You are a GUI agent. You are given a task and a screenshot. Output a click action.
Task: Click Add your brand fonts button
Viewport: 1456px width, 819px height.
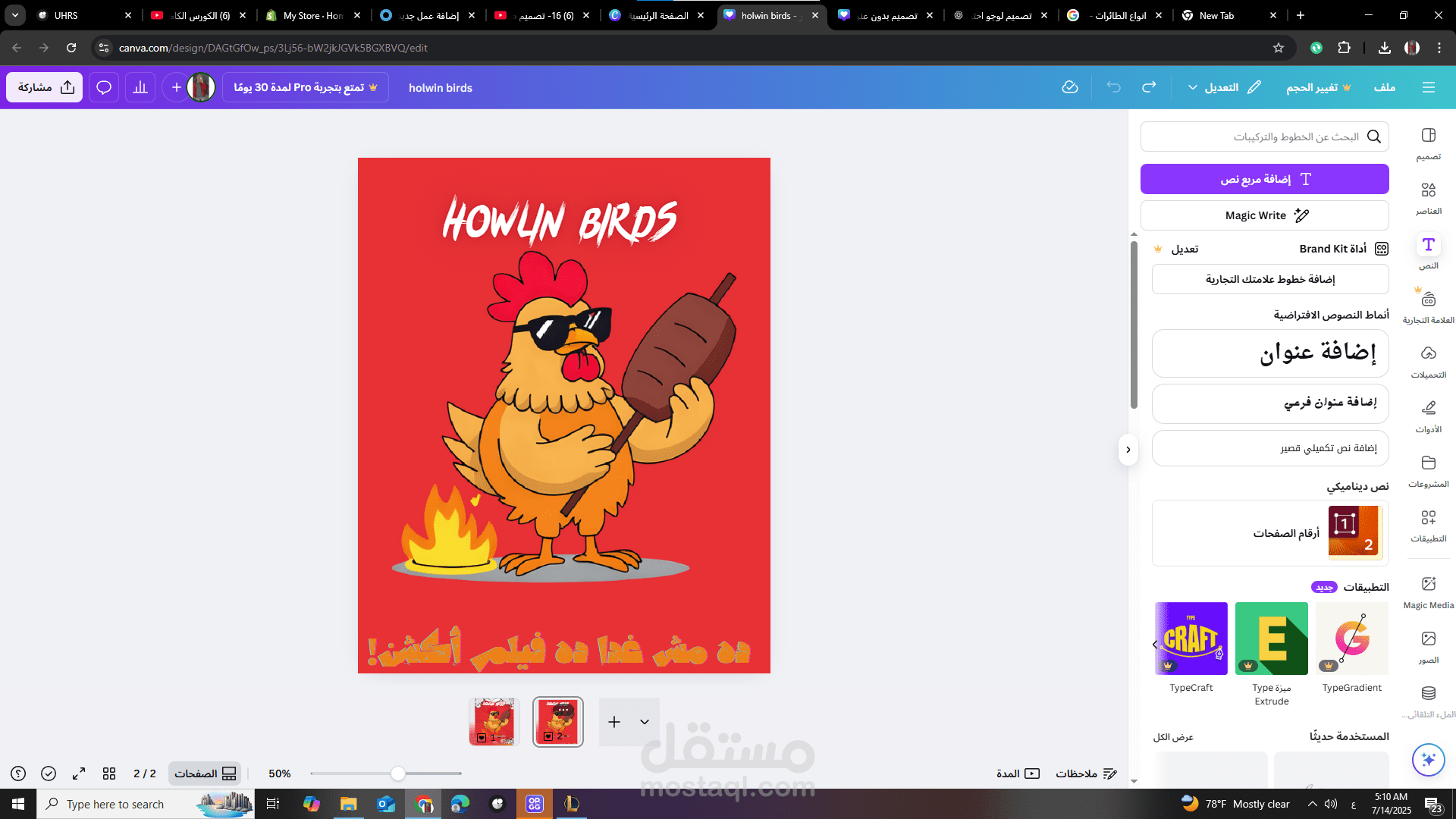coord(1270,279)
